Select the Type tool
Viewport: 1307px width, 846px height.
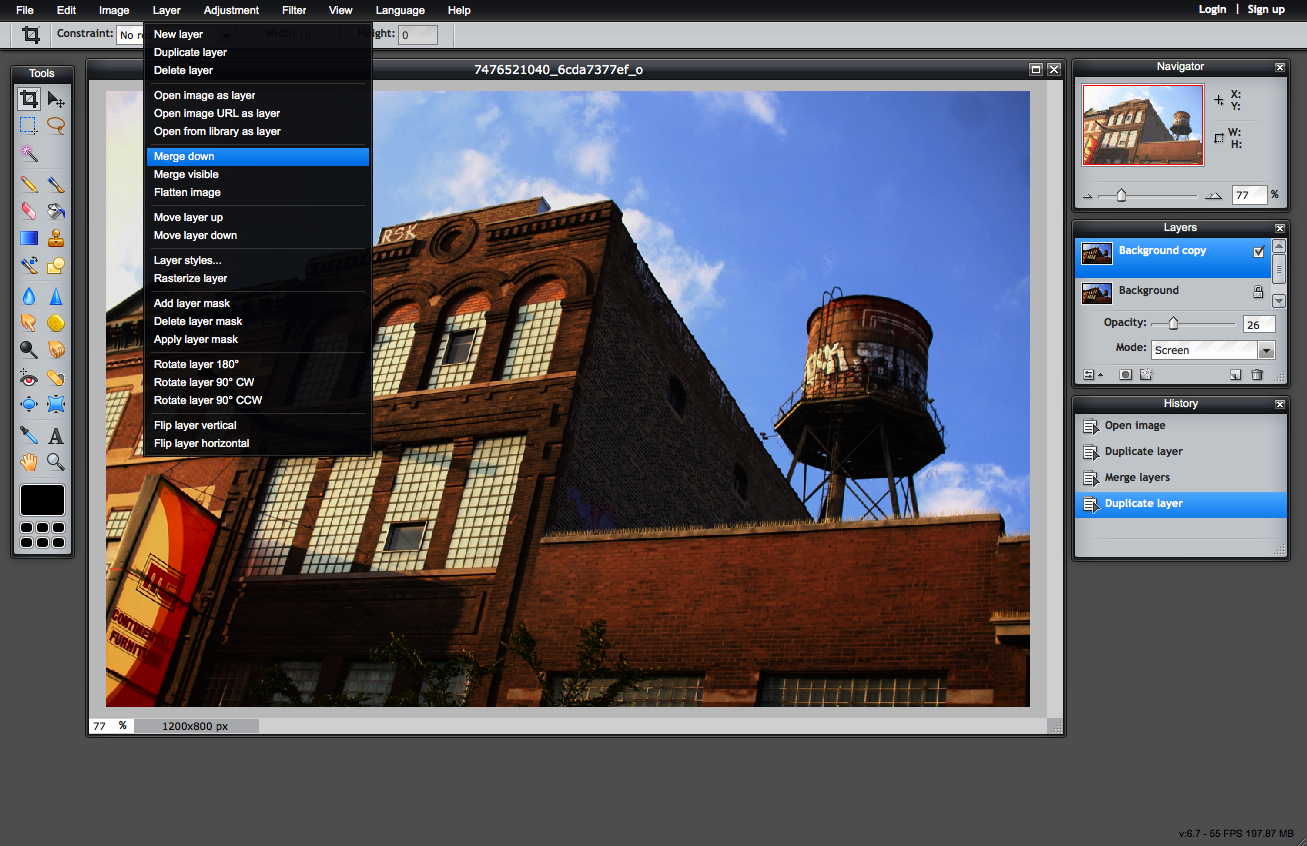[x=56, y=435]
